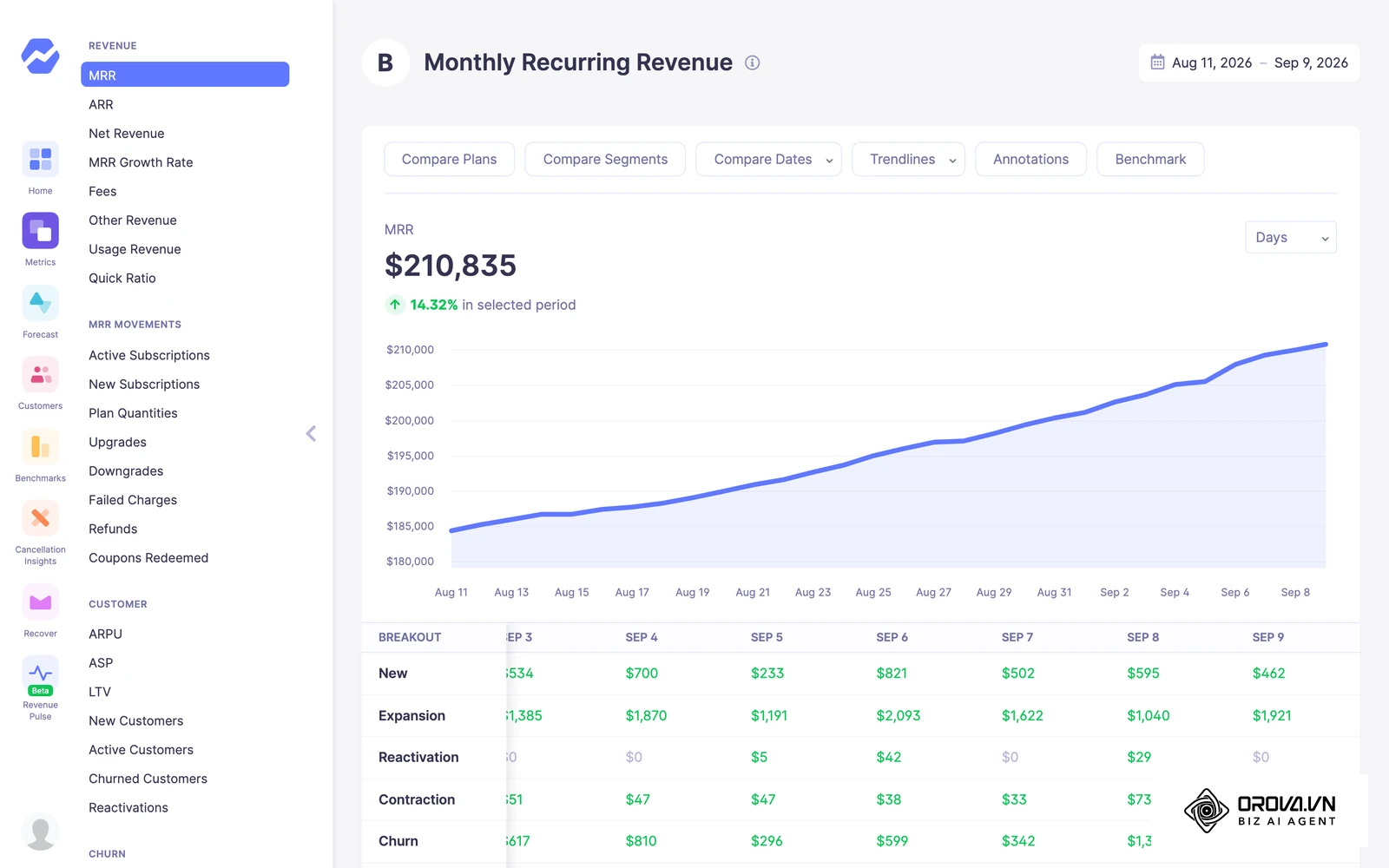This screenshot has height=868, width=1389.
Task: Open LTV under Customer section
Action: pyautogui.click(x=100, y=692)
